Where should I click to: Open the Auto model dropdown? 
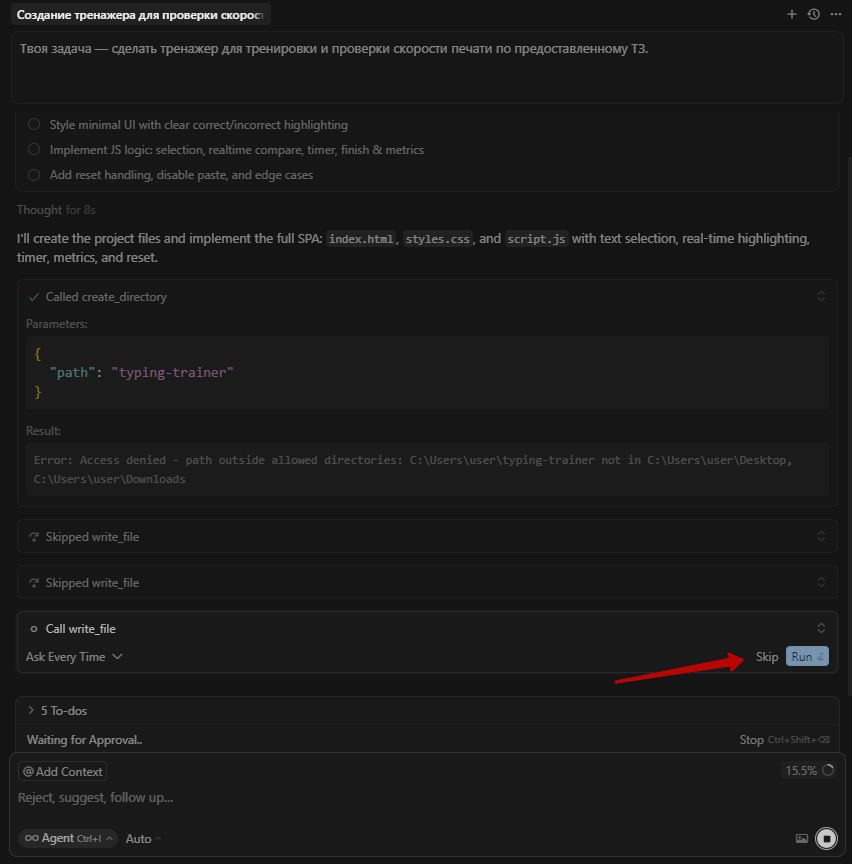point(143,839)
